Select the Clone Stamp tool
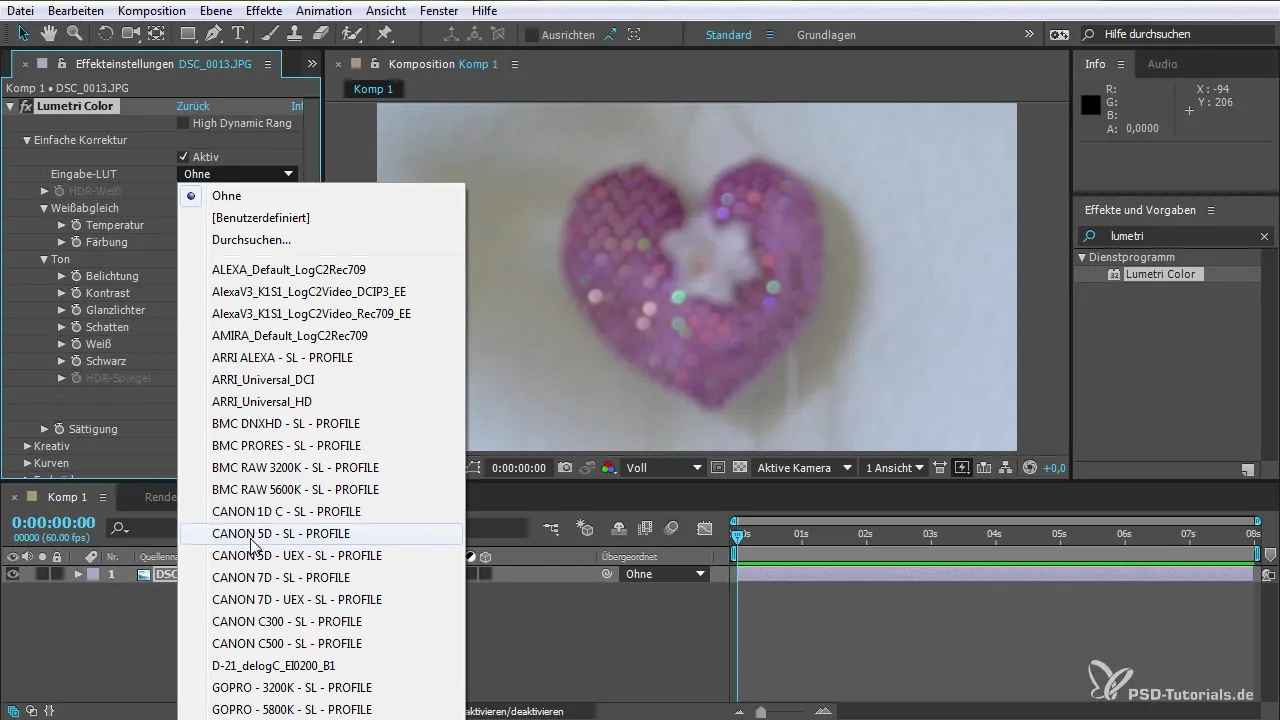 pos(295,34)
